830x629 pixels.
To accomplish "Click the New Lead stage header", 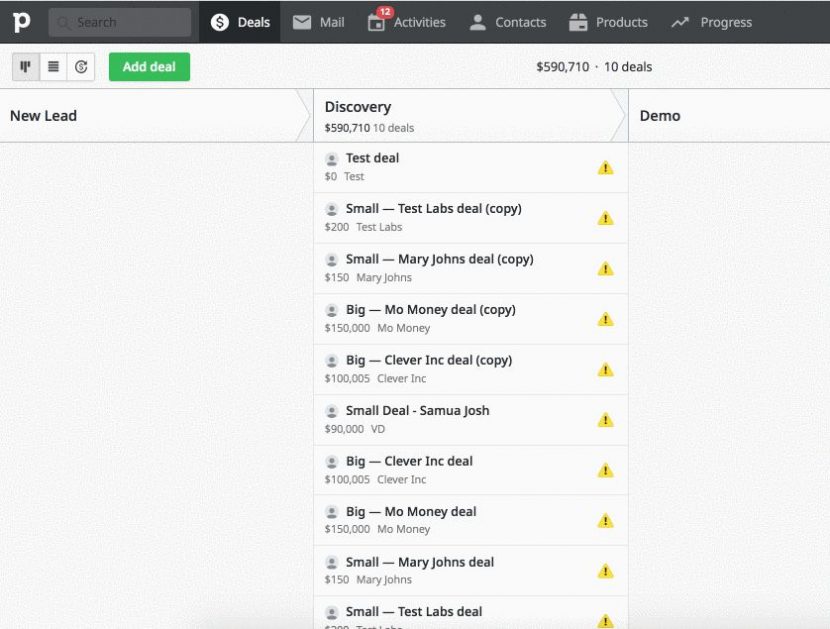I will [x=43, y=115].
